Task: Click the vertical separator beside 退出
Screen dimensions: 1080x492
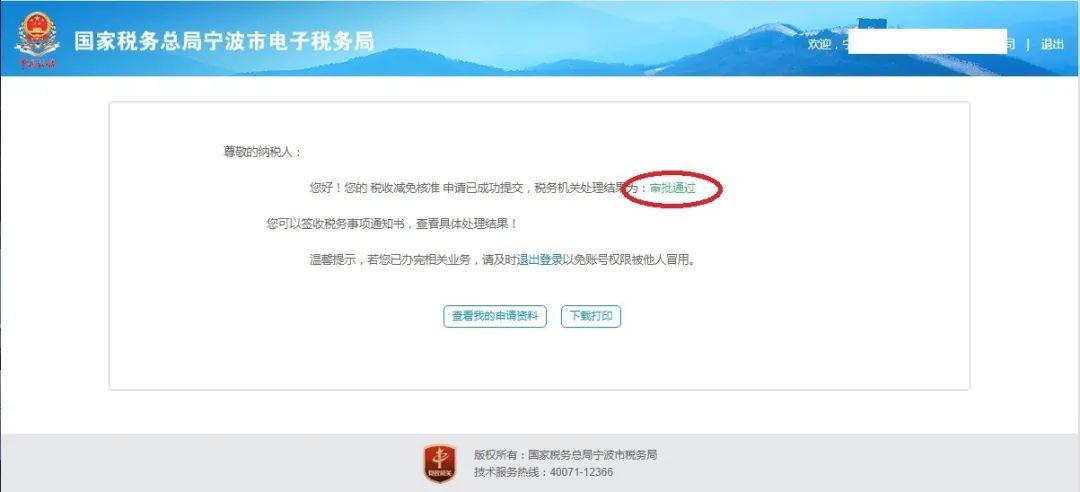Action: 1028,44
